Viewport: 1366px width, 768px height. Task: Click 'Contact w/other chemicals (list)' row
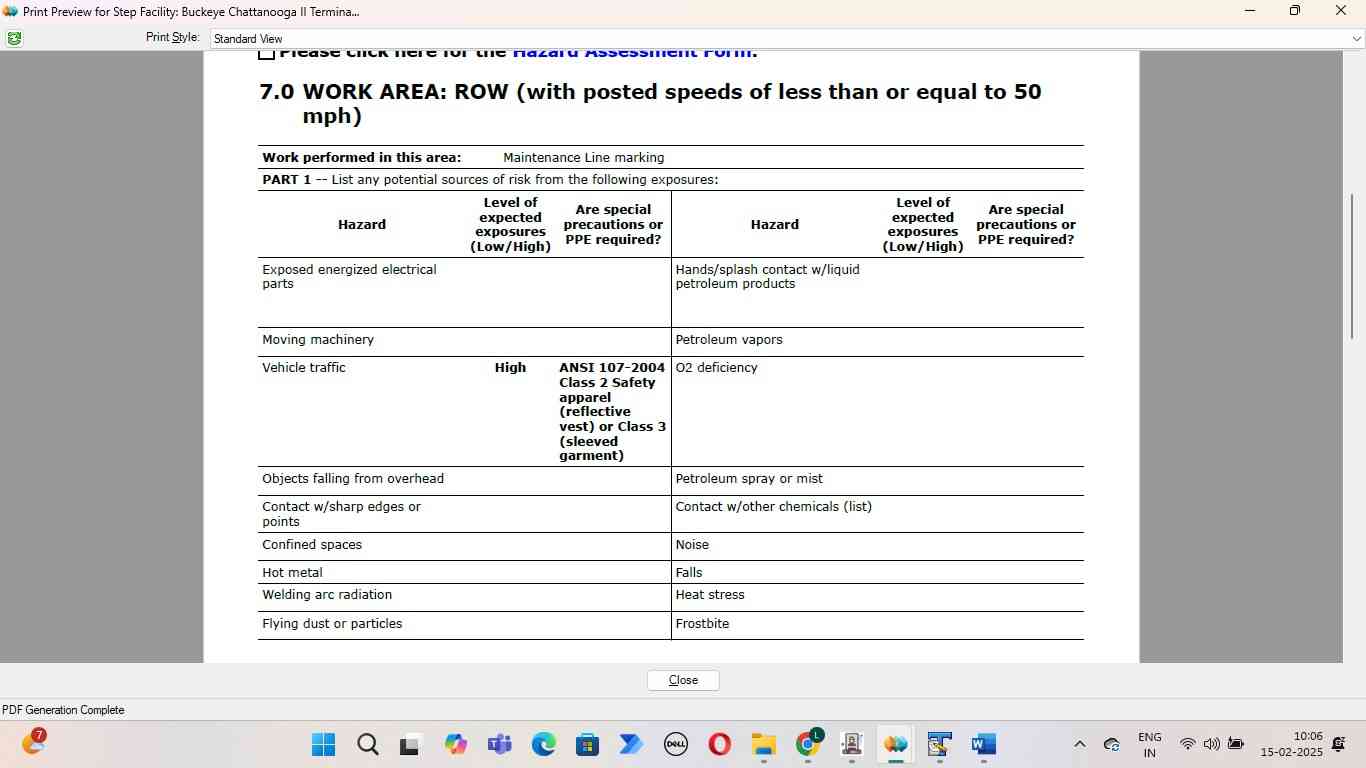773,507
